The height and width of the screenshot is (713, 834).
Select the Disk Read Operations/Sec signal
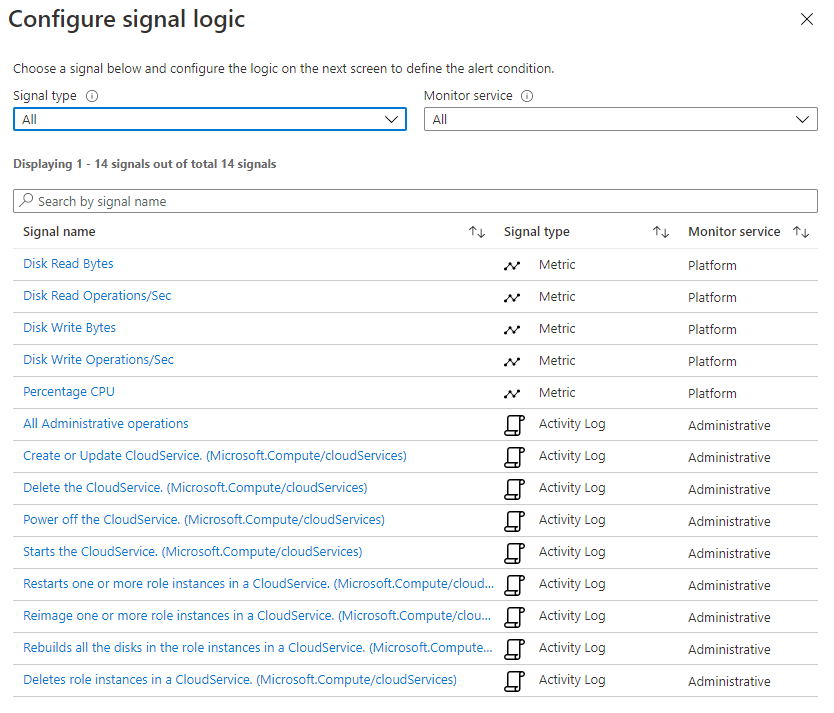pyautogui.click(x=96, y=296)
